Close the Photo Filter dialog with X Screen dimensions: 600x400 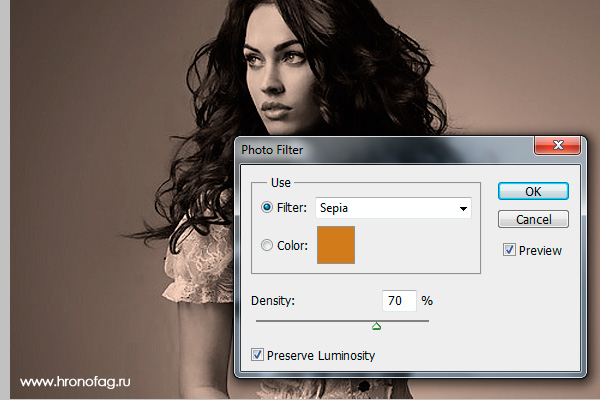point(558,145)
